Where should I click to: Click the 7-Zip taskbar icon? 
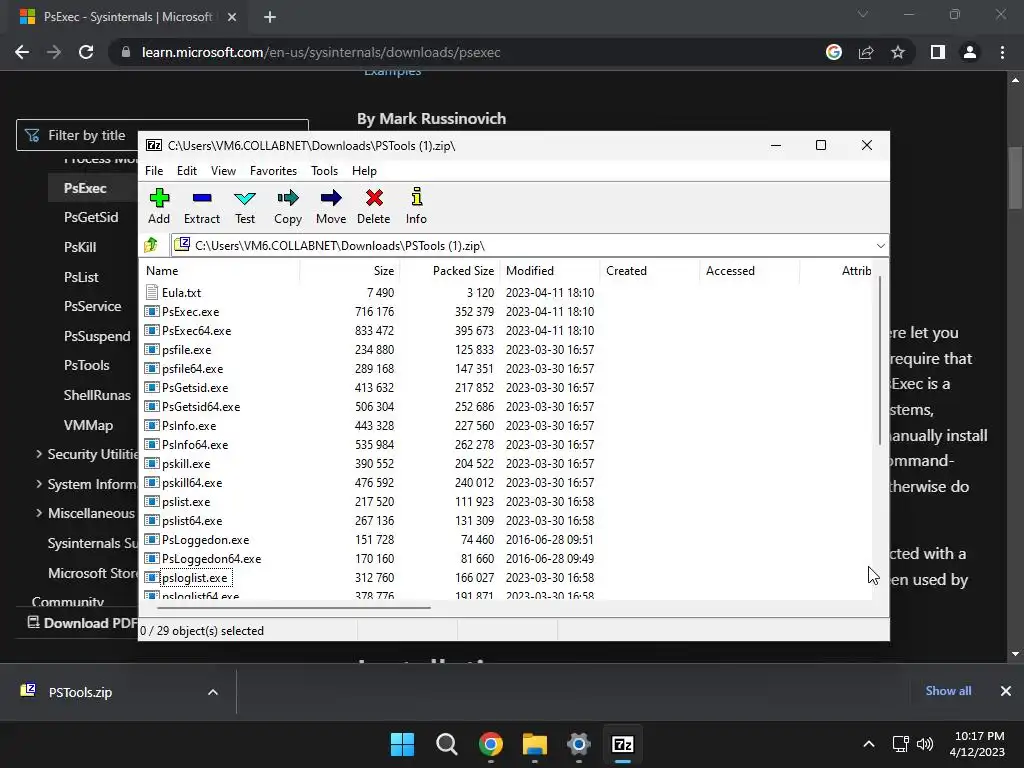623,744
